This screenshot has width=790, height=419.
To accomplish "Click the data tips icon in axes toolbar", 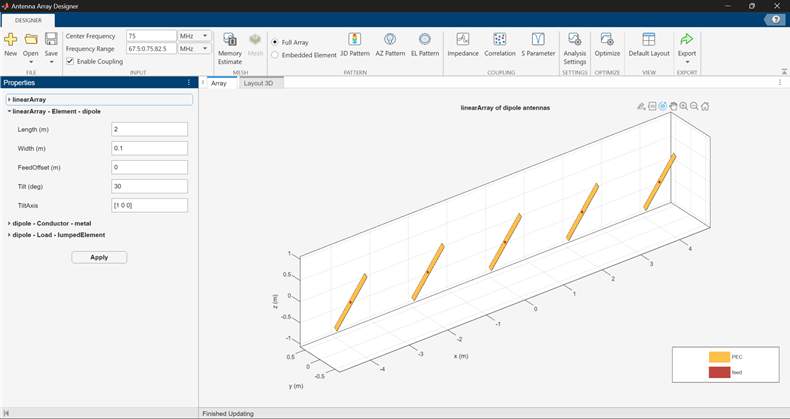I will tap(652, 106).
